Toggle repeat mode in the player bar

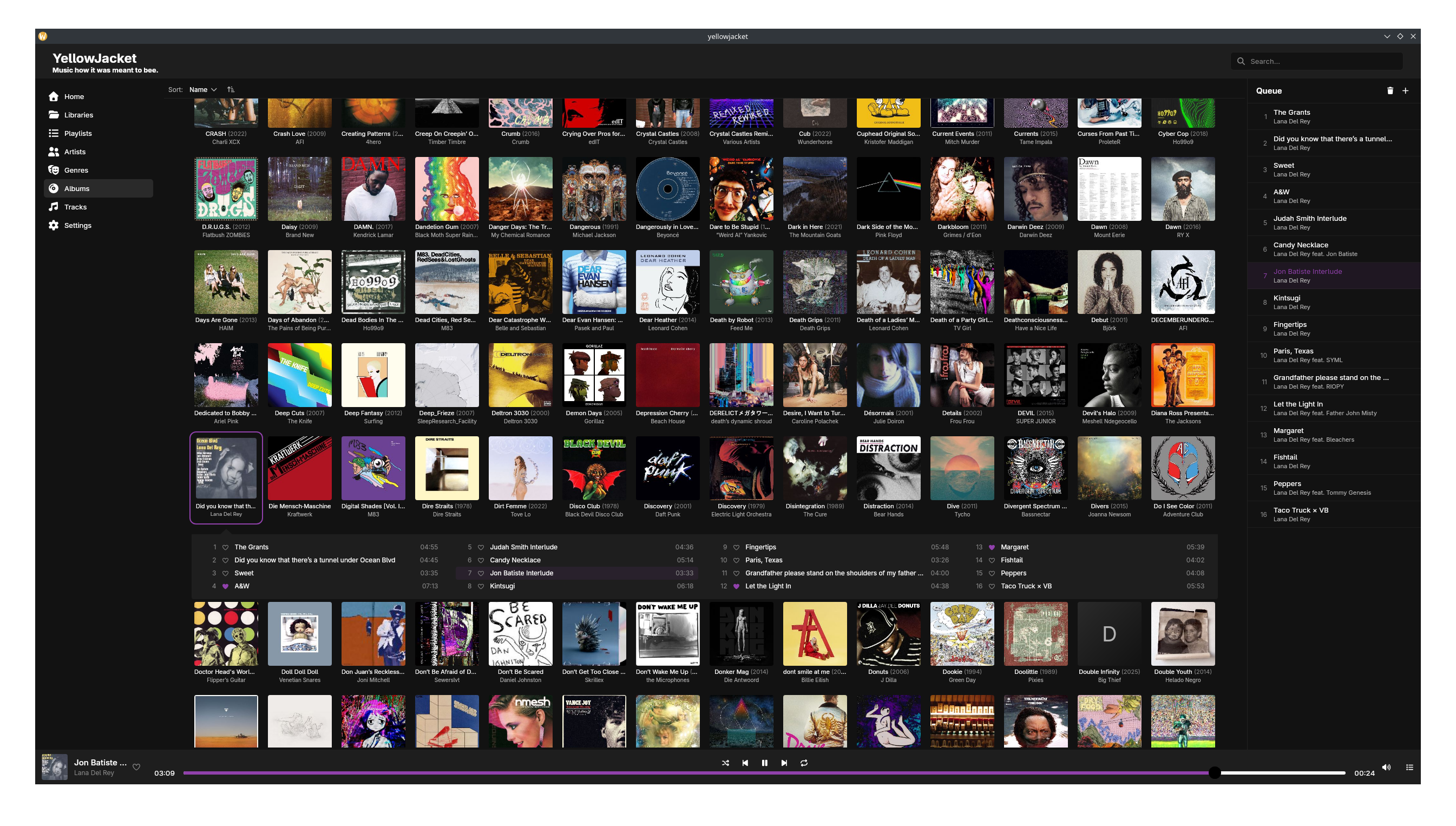[804, 763]
